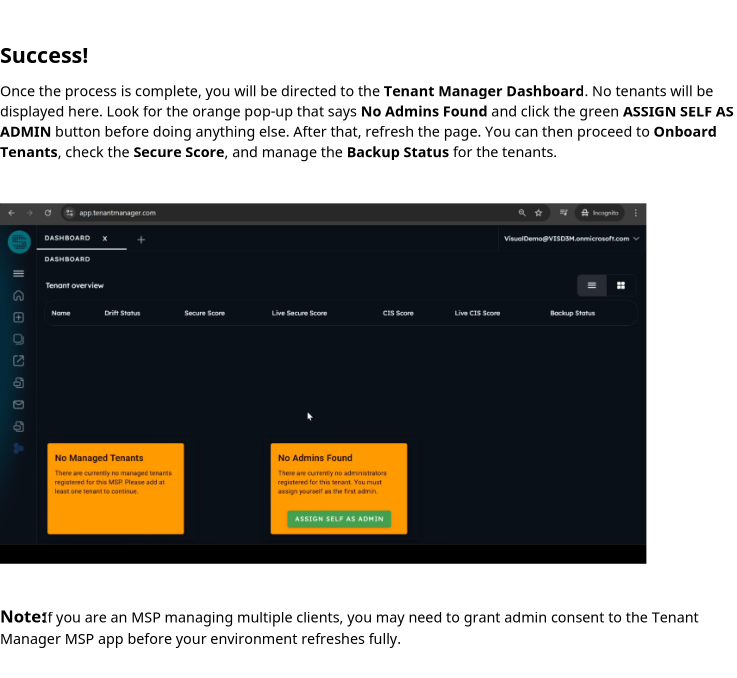The height and width of the screenshot is (678, 737).
Task: Click the Tenant Manager round logo
Action: point(19,242)
